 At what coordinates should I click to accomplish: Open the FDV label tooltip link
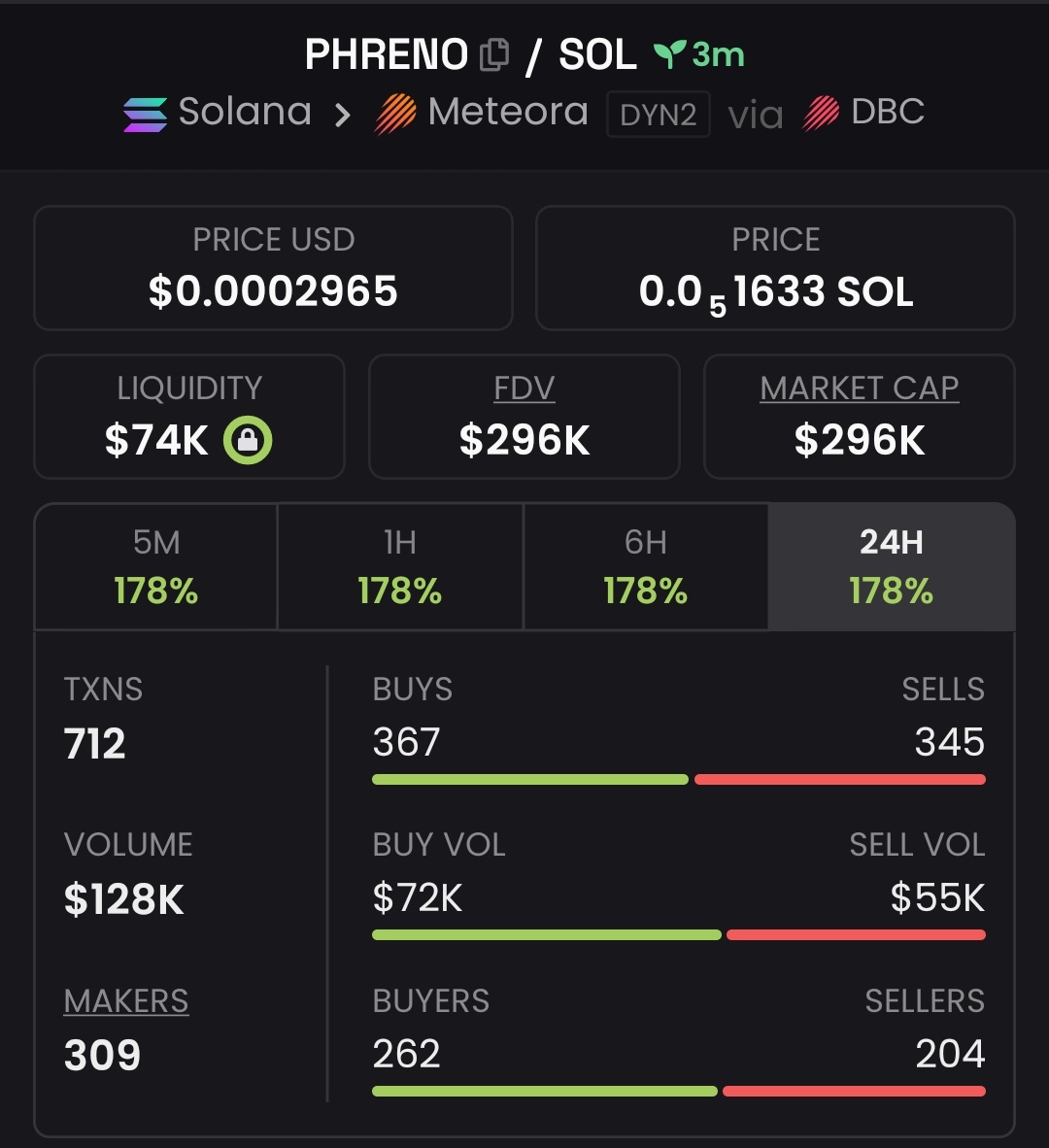(524, 388)
